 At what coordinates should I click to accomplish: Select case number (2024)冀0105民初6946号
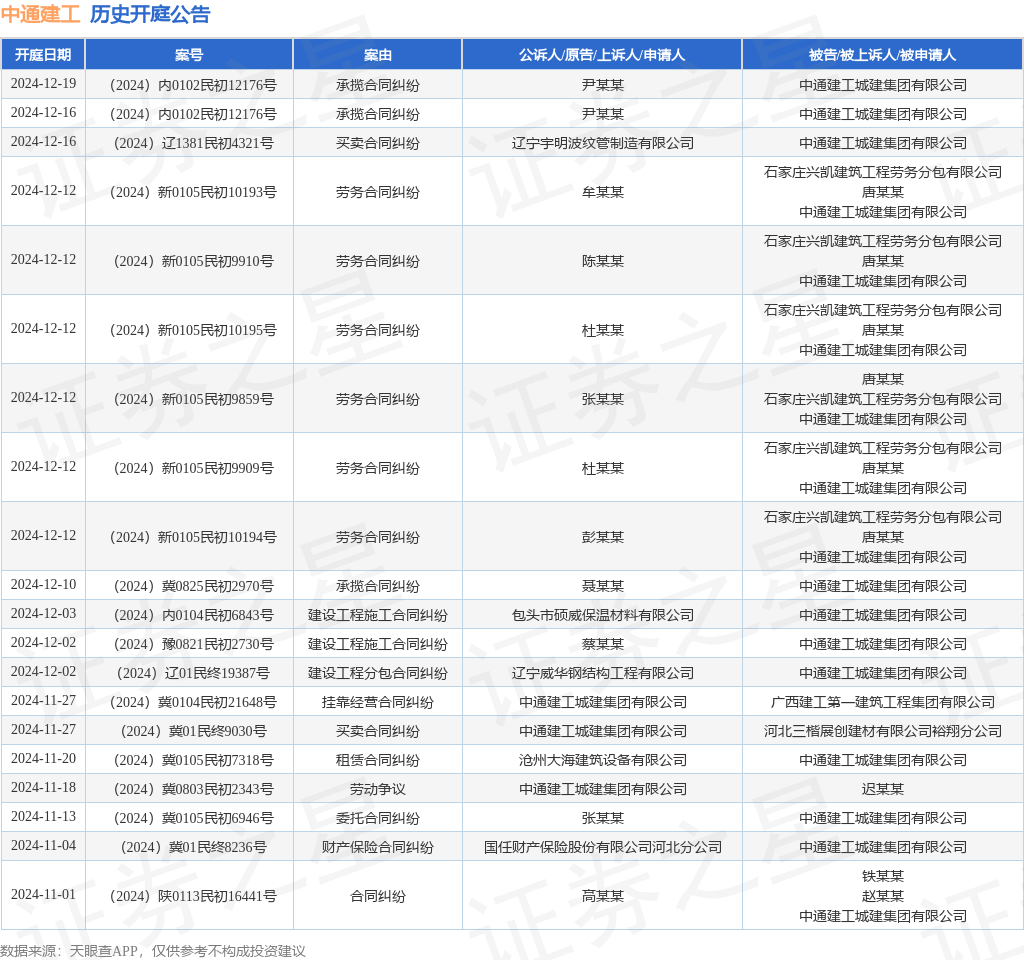[193, 818]
